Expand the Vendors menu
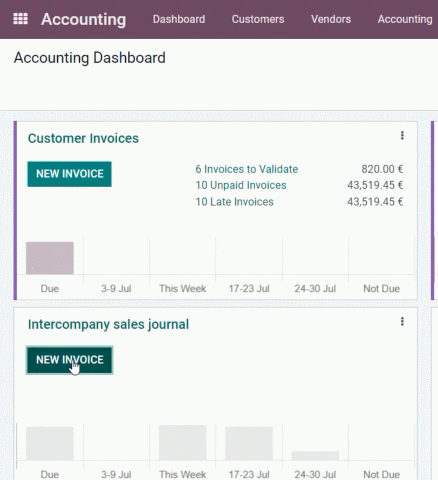 click(331, 19)
